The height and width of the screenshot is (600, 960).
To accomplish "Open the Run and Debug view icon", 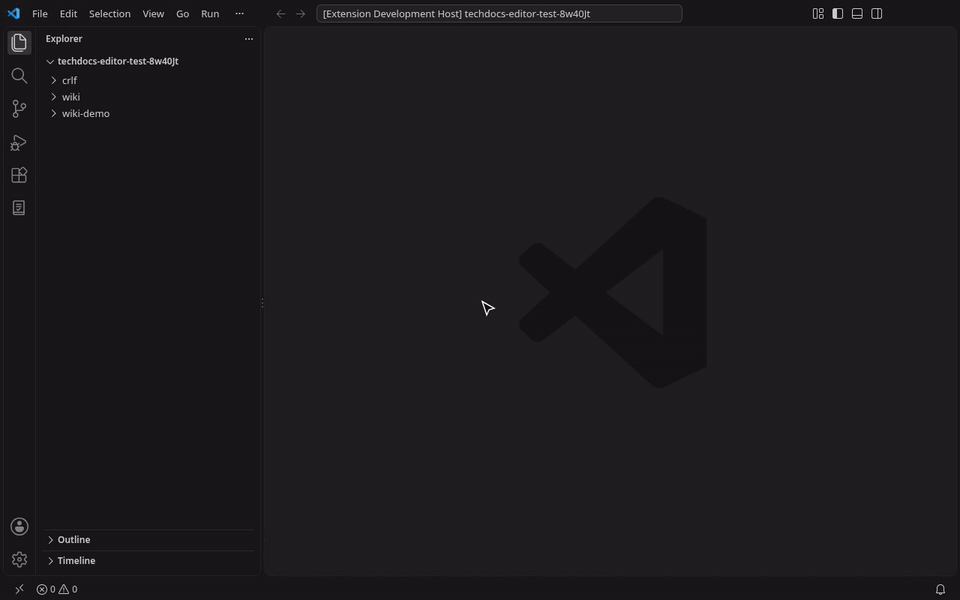I will pos(19,142).
